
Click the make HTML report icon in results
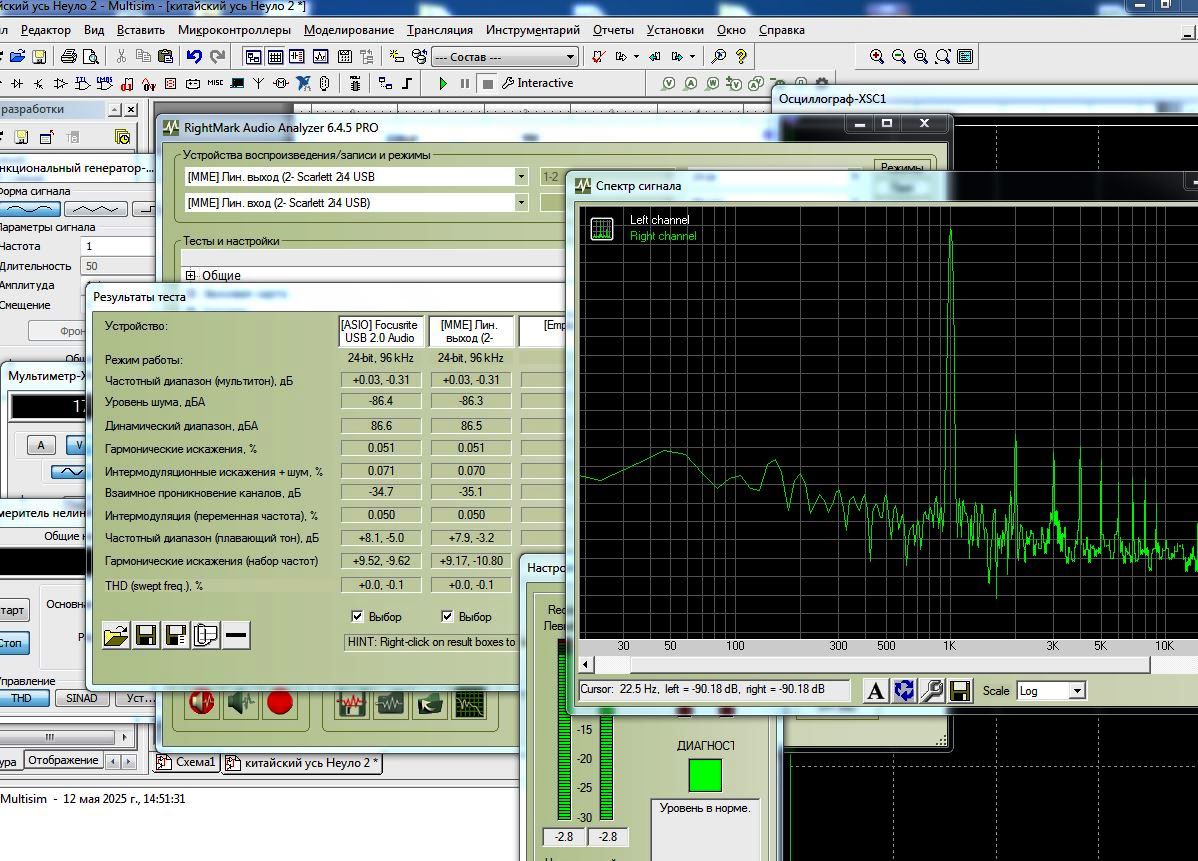click(x=176, y=636)
